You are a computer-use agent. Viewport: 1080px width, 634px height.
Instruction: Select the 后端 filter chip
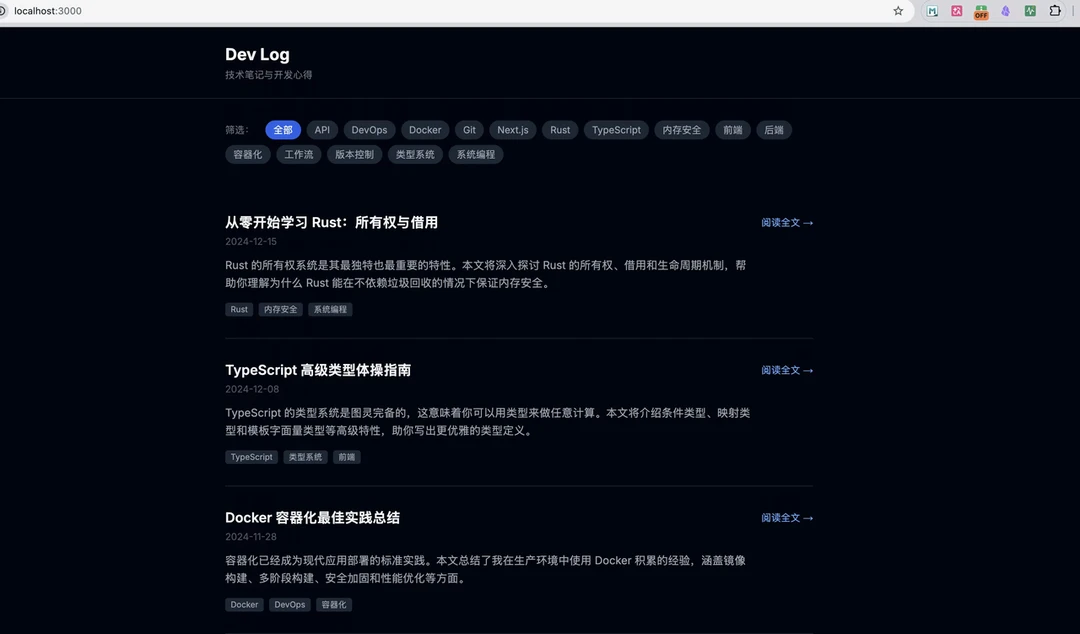click(774, 130)
